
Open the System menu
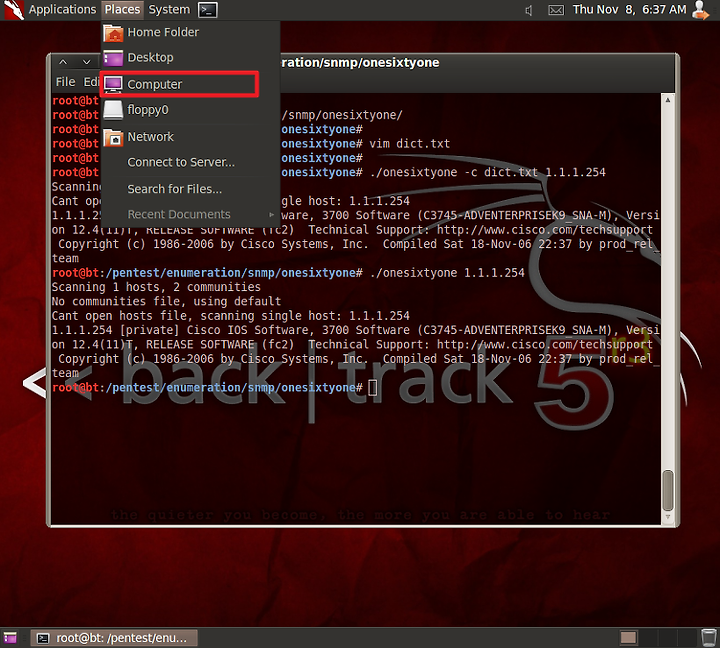pyautogui.click(x=169, y=9)
